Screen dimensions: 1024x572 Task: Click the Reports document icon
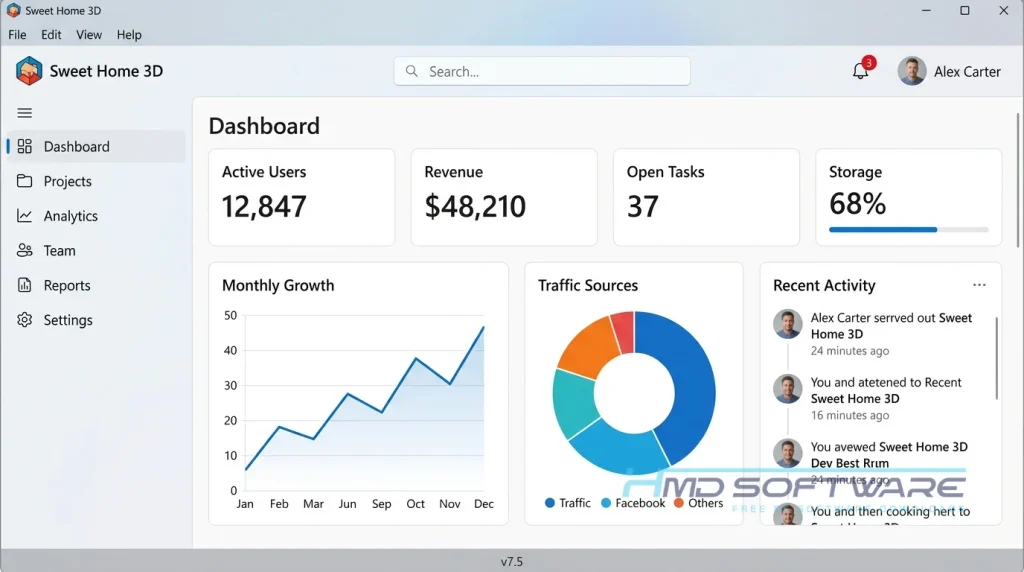(25, 285)
